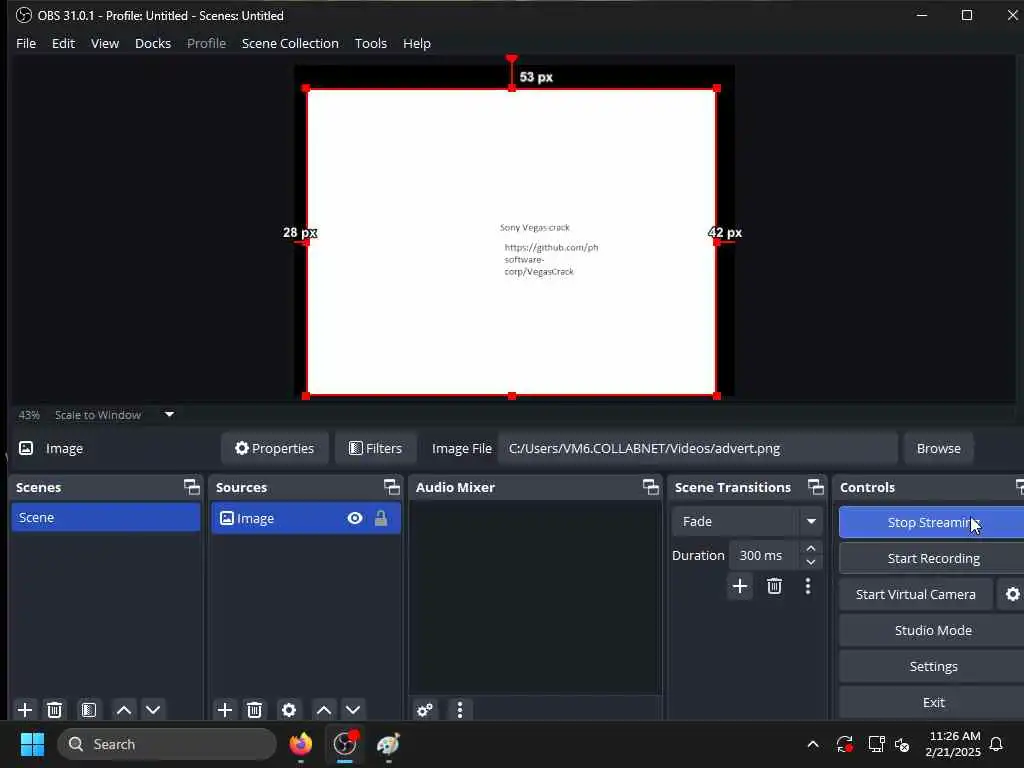Open Firefox from the taskbar
This screenshot has width=1024, height=768.
click(301, 744)
